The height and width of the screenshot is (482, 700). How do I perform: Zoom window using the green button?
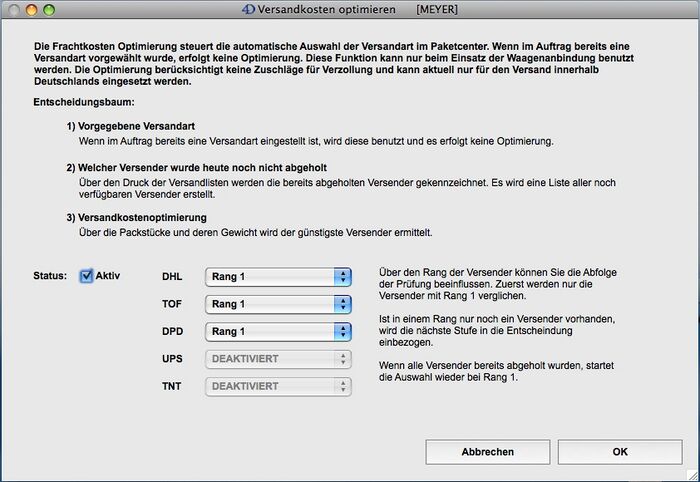click(x=47, y=9)
